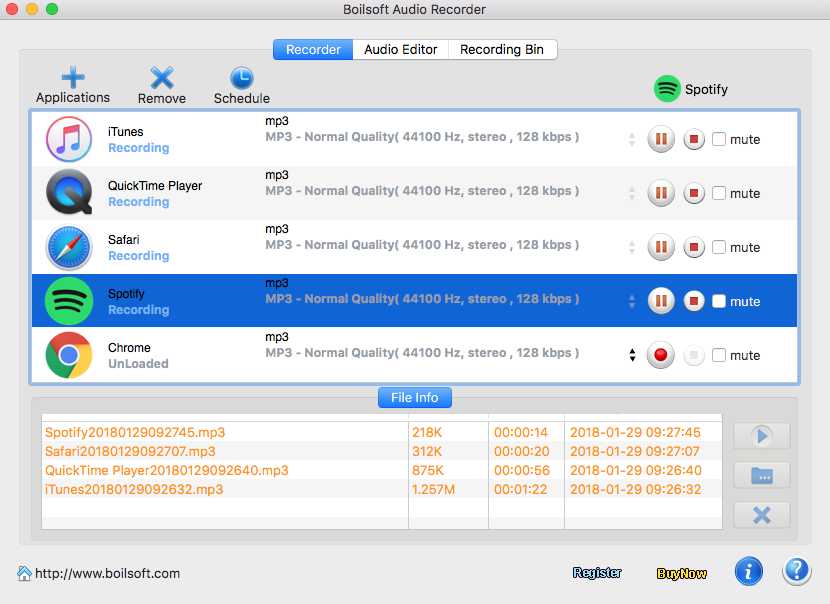Open the Schedule clock icon
830x604 pixels.
tap(242, 78)
